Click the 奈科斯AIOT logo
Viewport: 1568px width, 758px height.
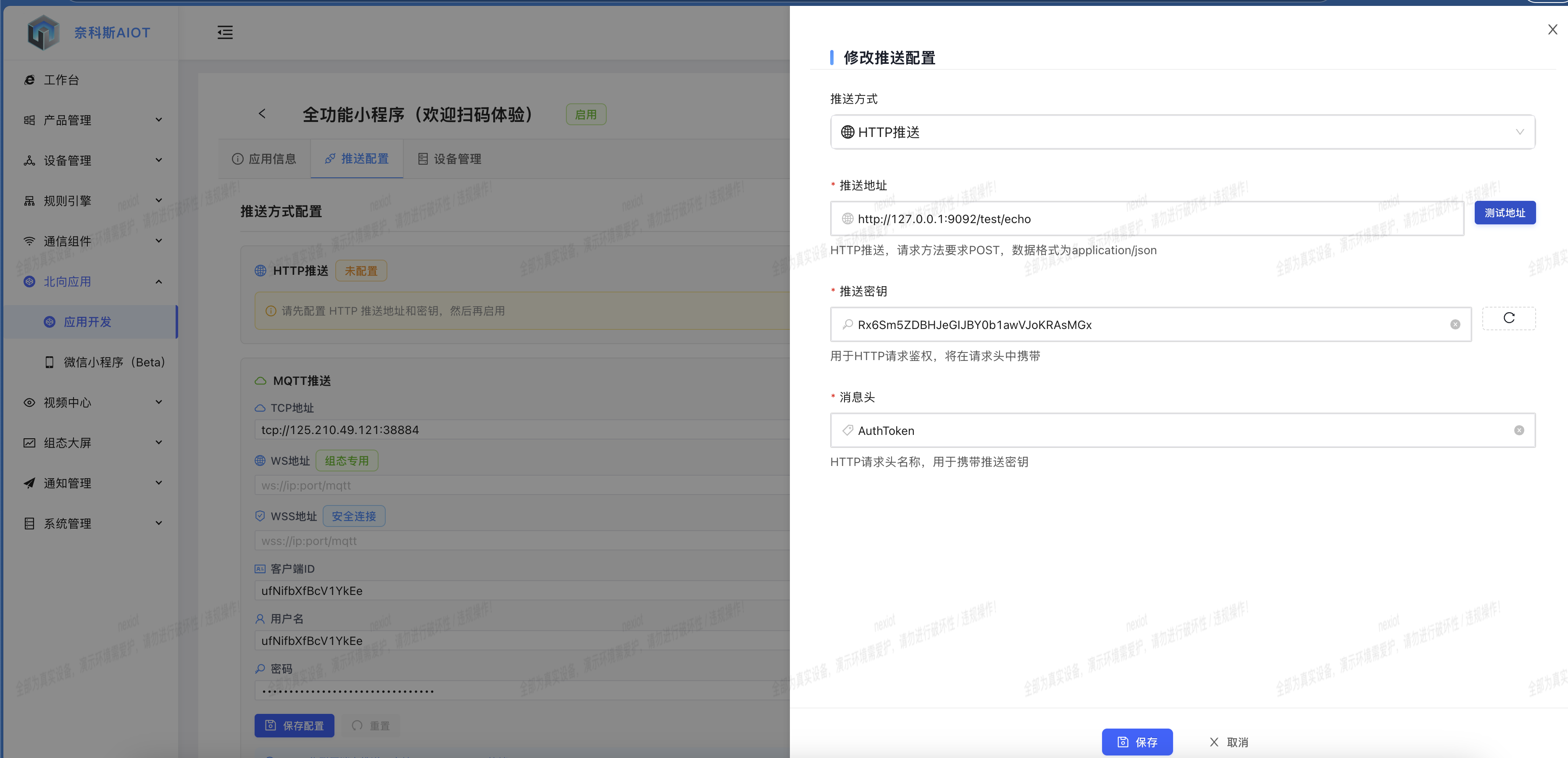[x=88, y=32]
